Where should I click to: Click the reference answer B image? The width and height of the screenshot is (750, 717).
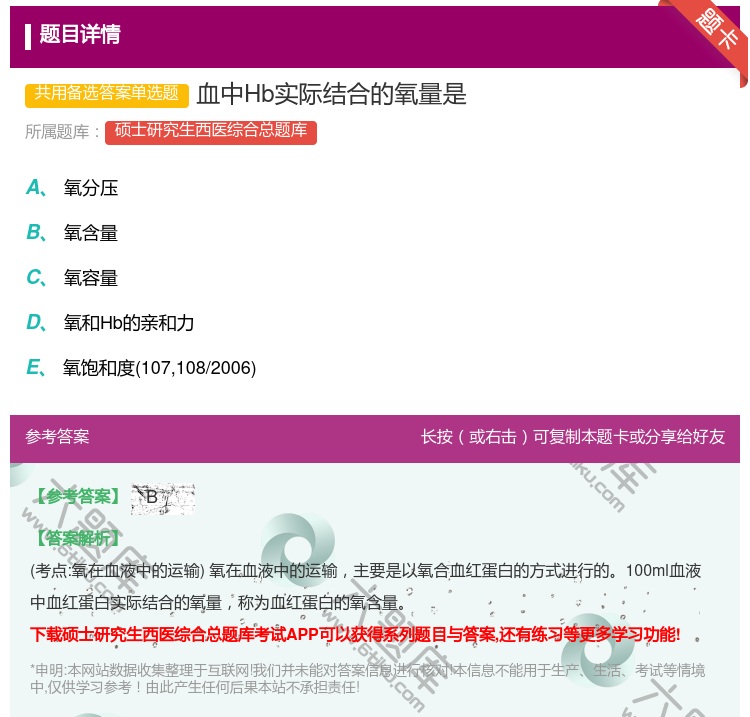coord(163,498)
